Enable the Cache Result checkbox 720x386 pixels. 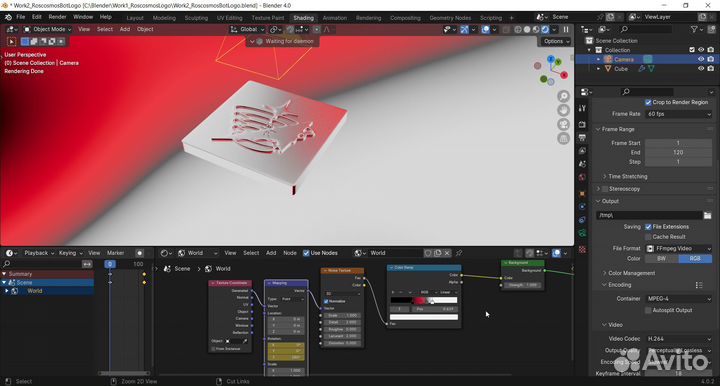tap(648, 237)
